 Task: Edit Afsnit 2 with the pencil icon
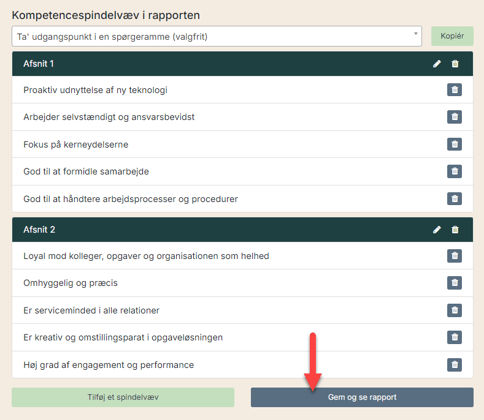(x=437, y=230)
